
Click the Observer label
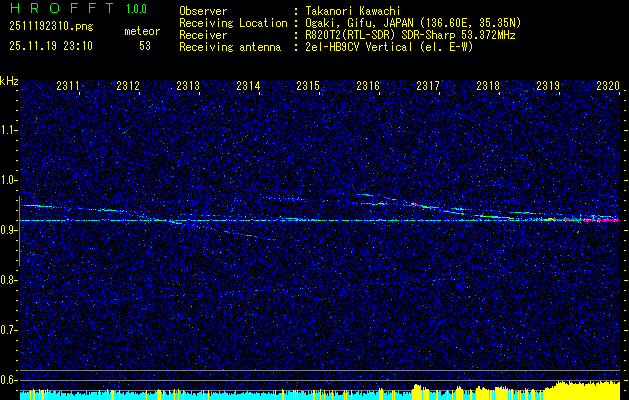pos(203,11)
